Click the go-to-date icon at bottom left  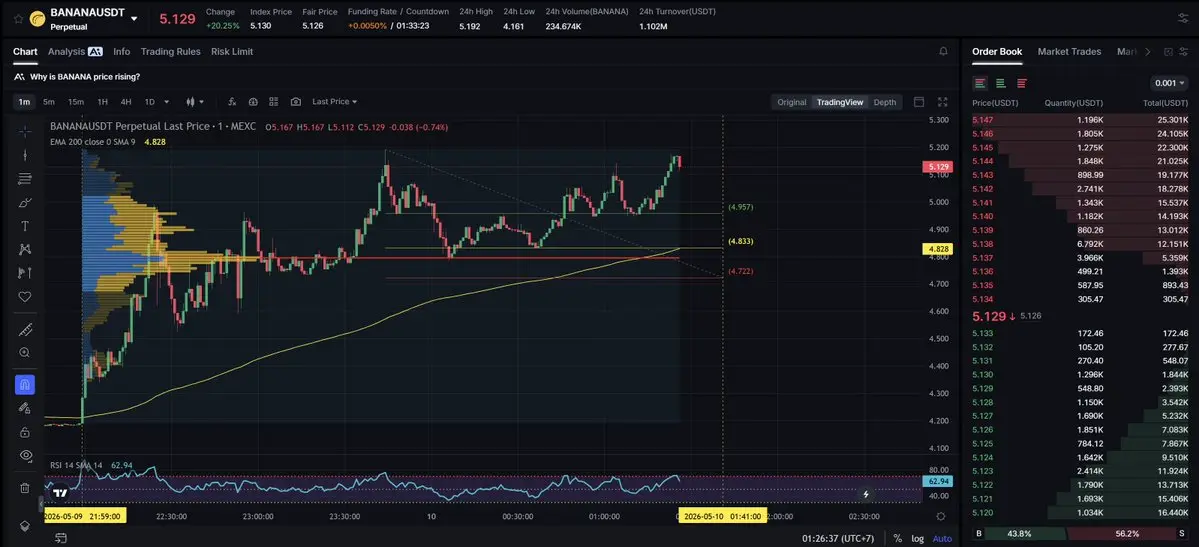(x=62, y=539)
